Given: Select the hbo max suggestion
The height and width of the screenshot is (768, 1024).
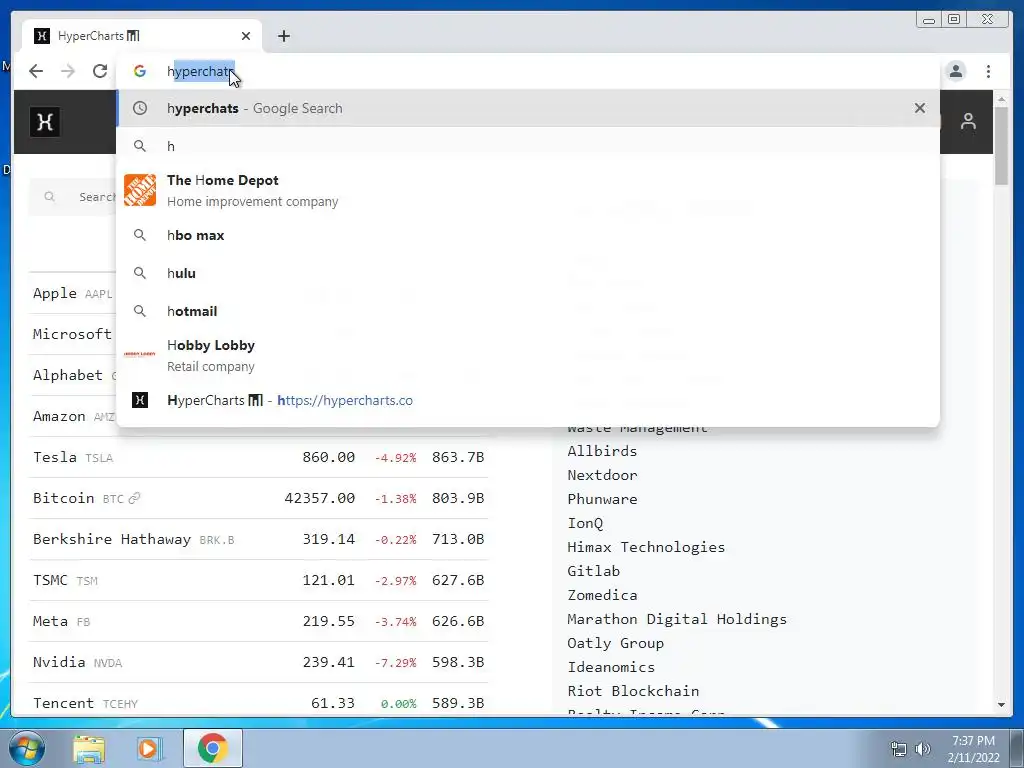Looking at the screenshot, I should (x=528, y=235).
